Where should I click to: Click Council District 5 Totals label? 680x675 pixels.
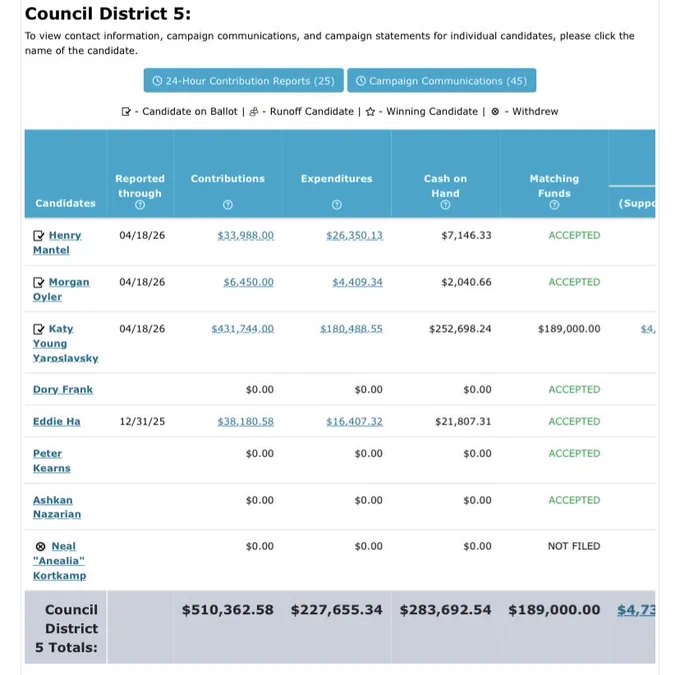[x=67, y=629]
